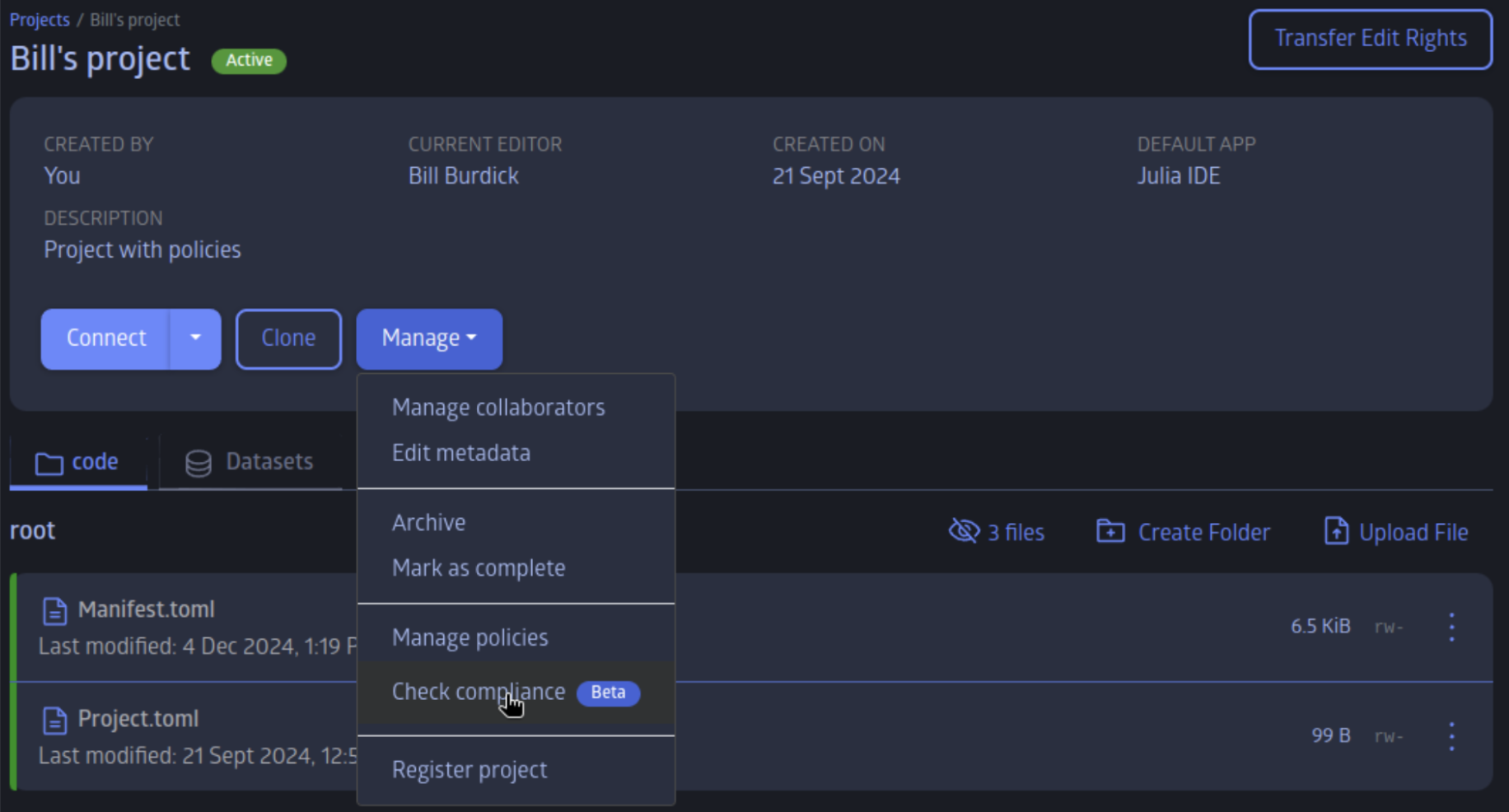Collapse the Manage dropdown menu
The width and height of the screenshot is (1509, 812).
pos(428,338)
